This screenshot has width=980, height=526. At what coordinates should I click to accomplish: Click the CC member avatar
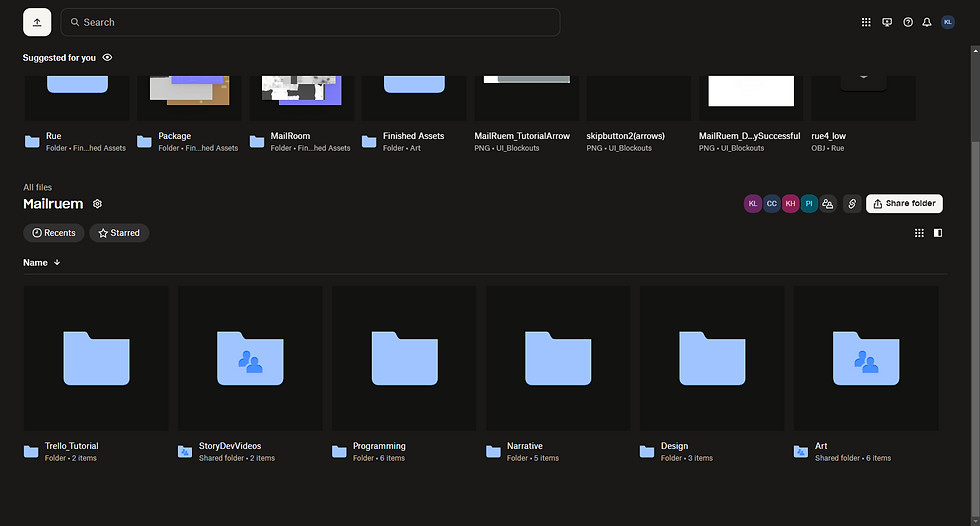(x=771, y=204)
